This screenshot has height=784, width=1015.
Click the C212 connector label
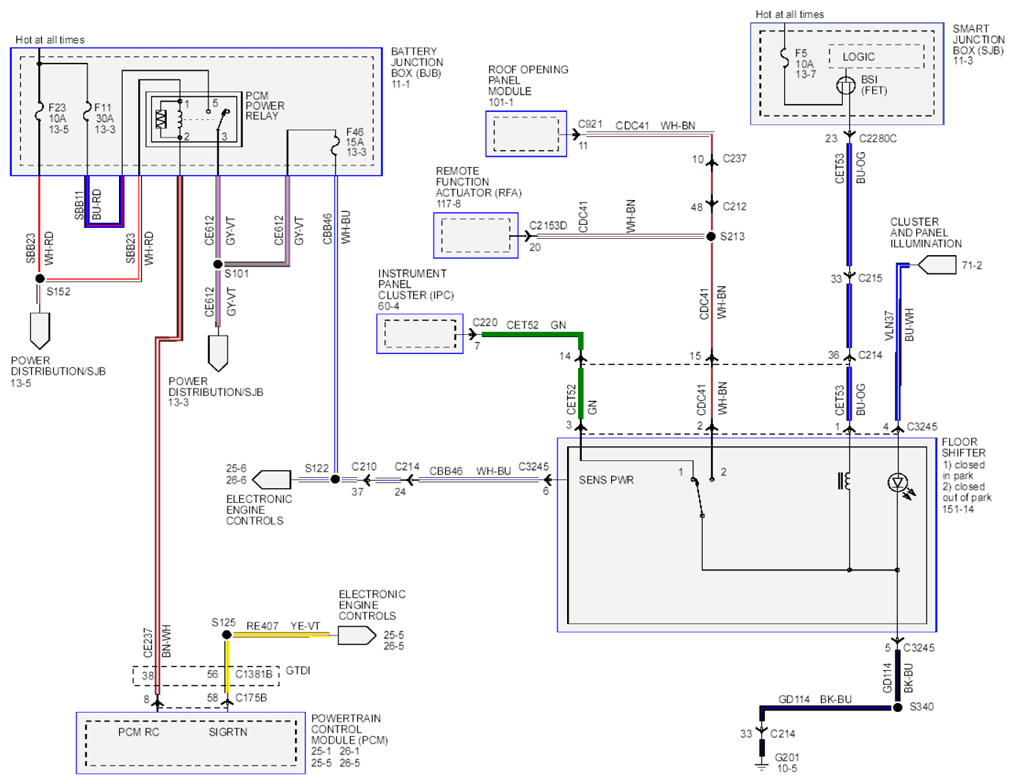click(x=734, y=207)
